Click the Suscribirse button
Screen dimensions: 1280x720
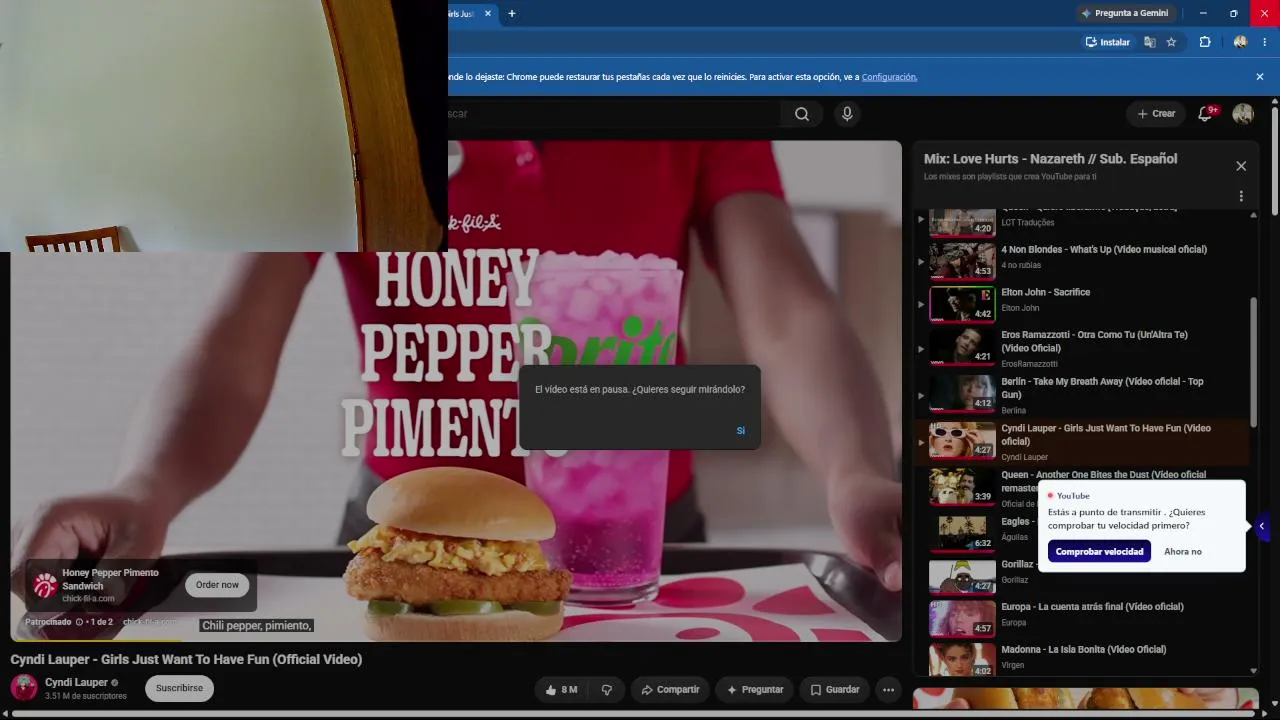[x=179, y=688]
